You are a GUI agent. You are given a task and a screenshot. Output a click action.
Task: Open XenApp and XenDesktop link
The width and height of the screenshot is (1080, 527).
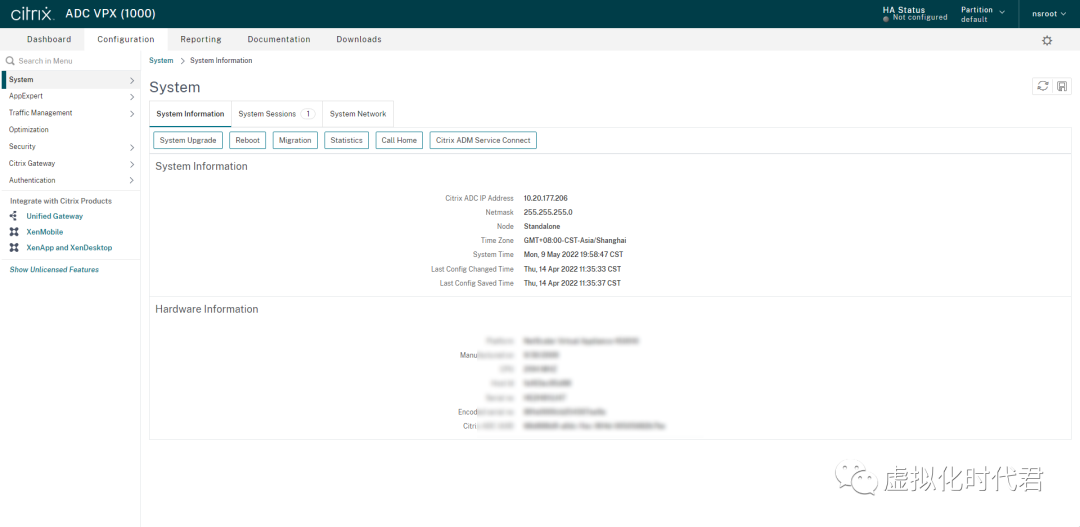click(69, 247)
